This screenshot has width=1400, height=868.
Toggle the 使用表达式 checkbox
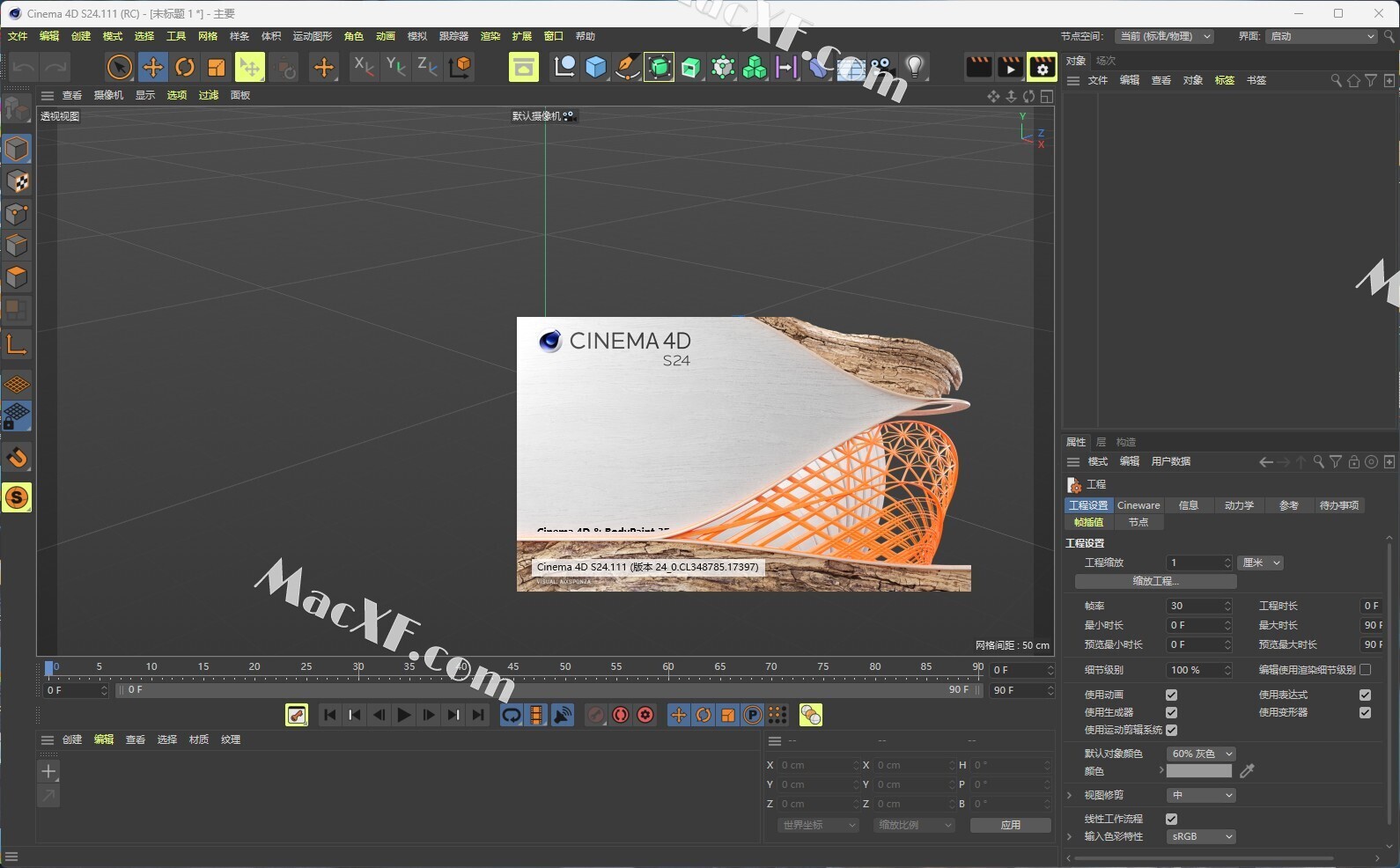click(1365, 695)
